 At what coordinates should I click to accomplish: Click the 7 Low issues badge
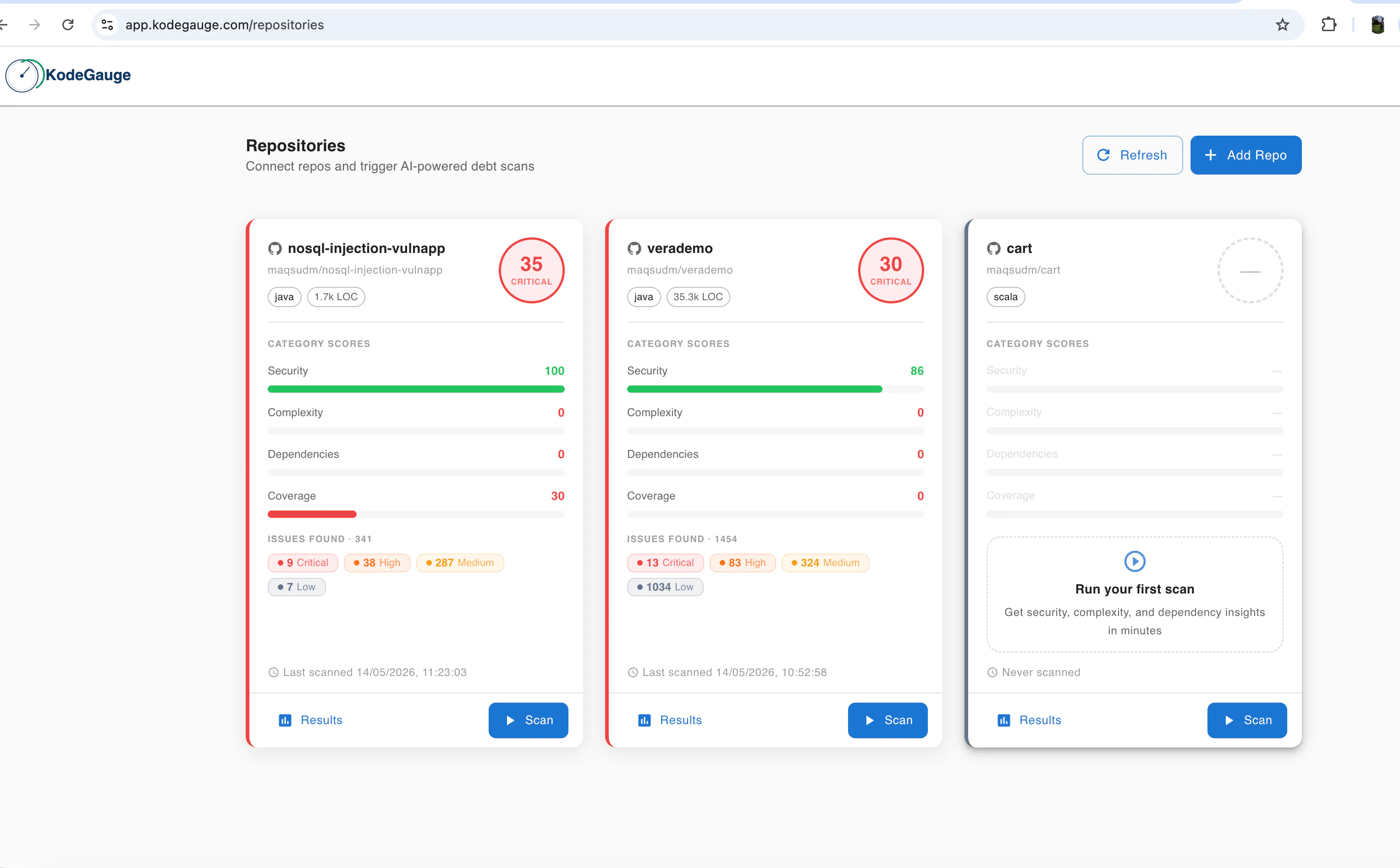point(296,587)
